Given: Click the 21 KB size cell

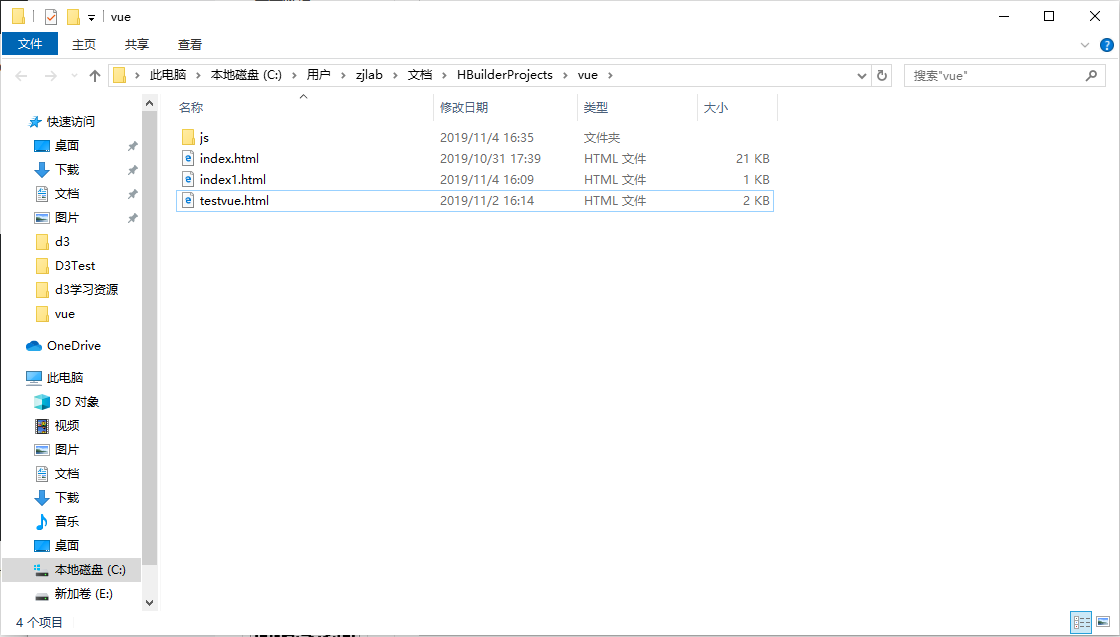Looking at the screenshot, I should tap(753, 159).
